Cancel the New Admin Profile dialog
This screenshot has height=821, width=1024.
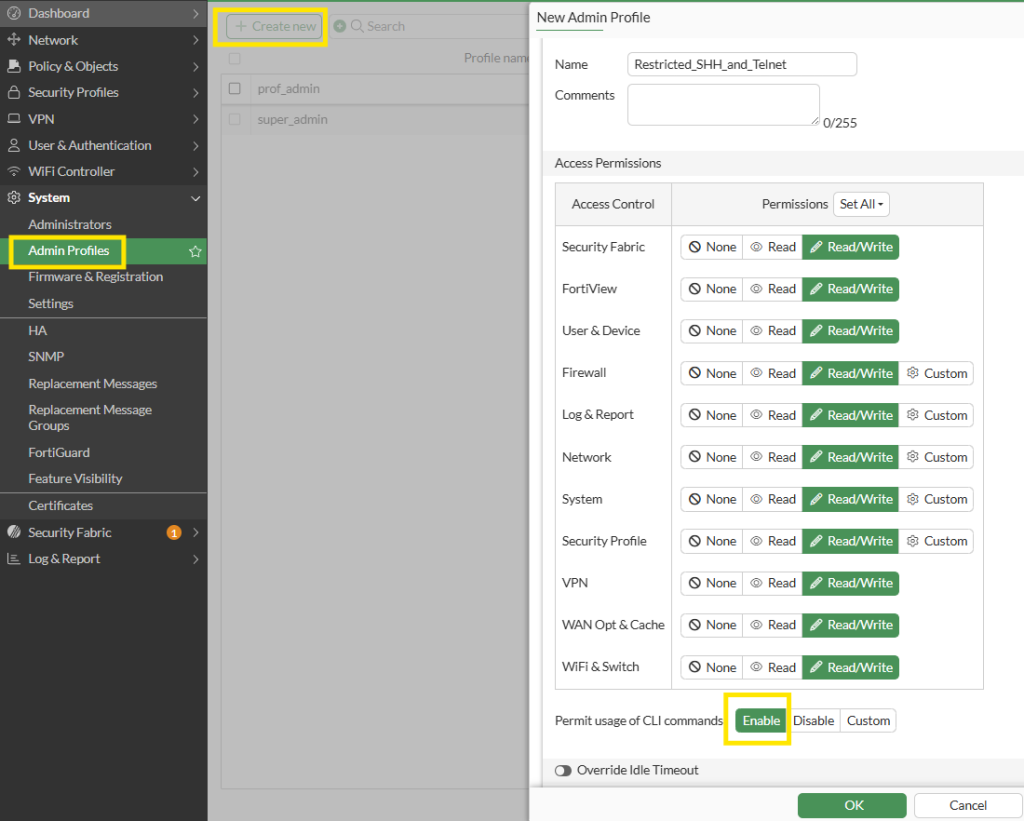click(x=967, y=805)
